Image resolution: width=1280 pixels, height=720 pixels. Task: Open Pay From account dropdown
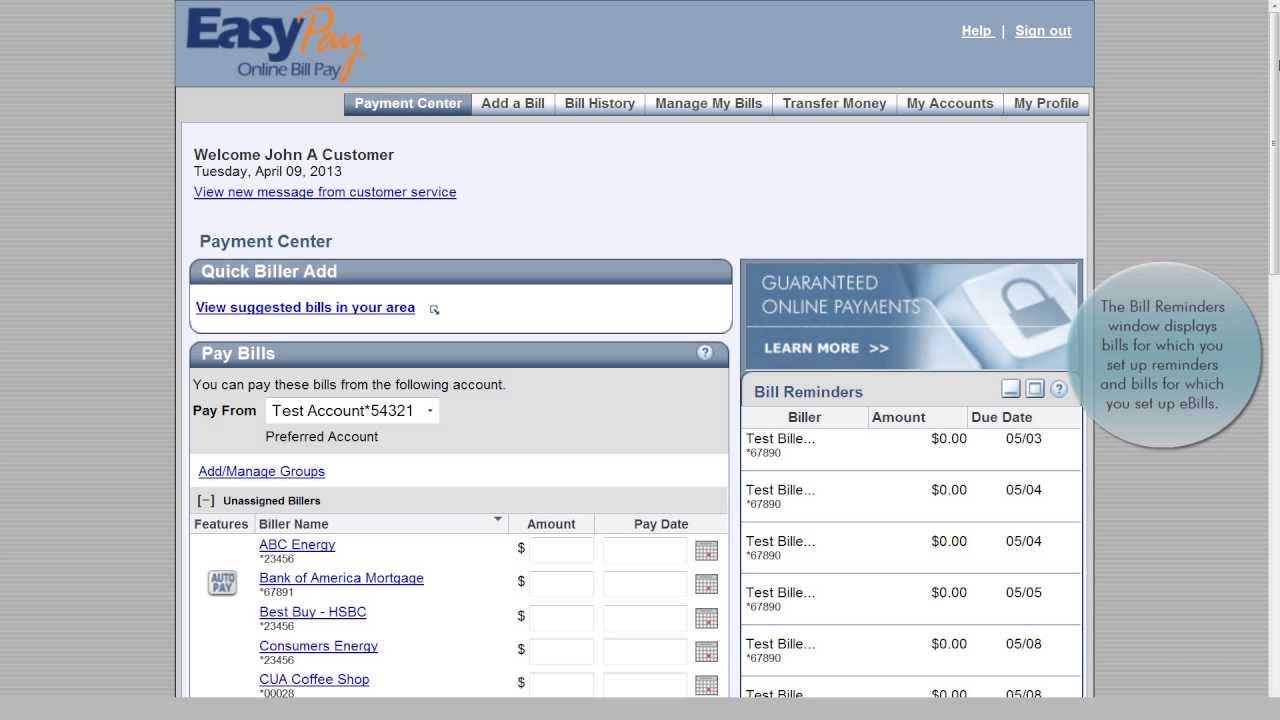352,410
